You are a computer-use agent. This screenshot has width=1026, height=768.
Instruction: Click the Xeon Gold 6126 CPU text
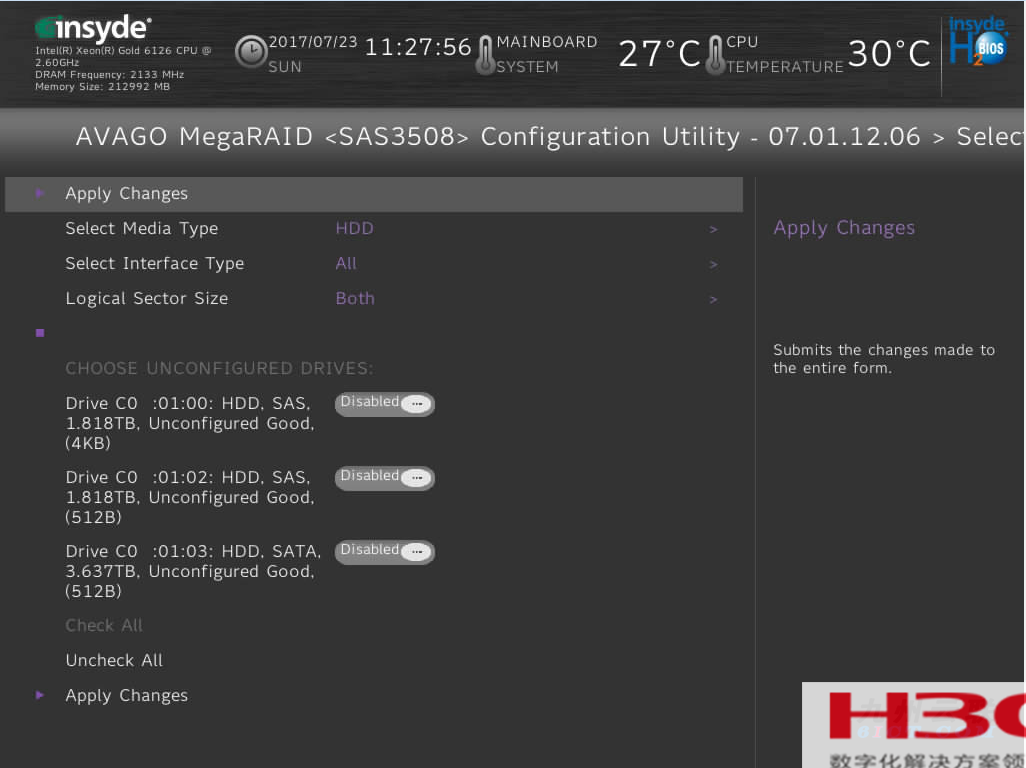123,56
